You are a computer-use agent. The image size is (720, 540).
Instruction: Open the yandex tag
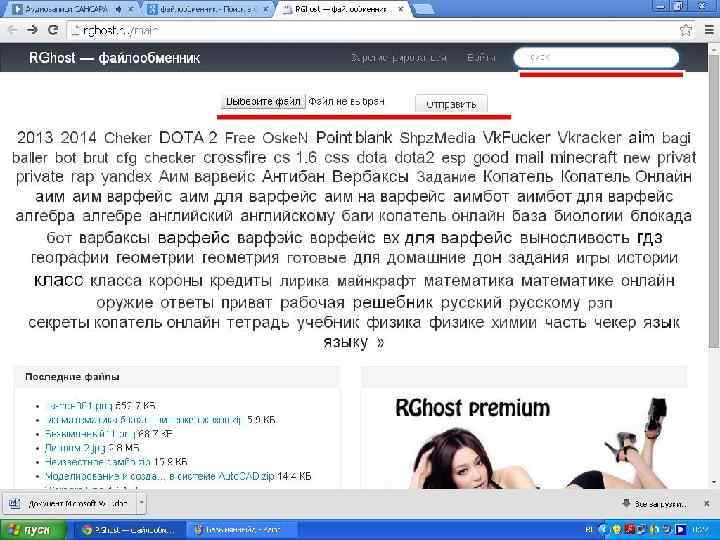coord(126,176)
